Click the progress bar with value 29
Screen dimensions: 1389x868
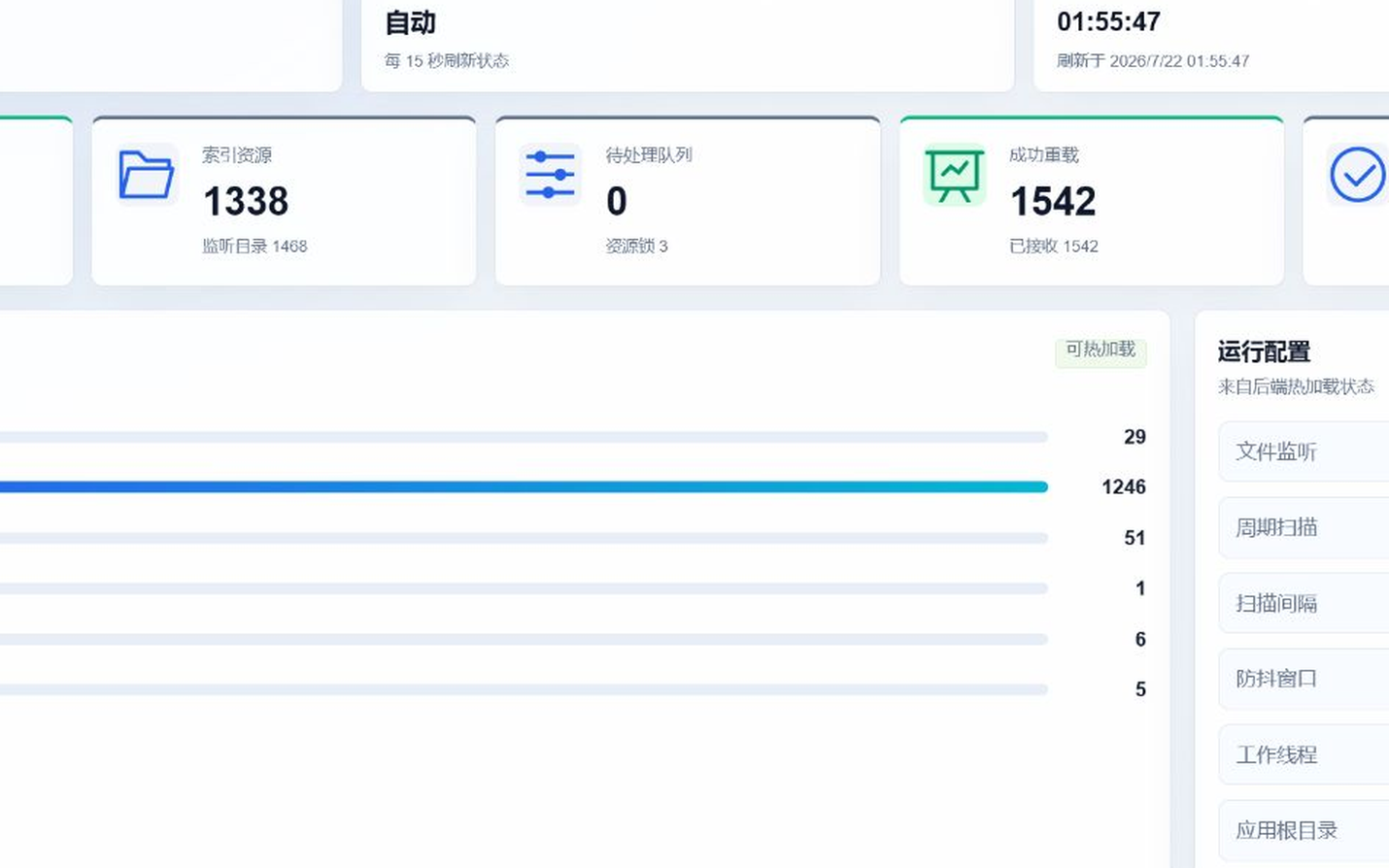[524, 437]
